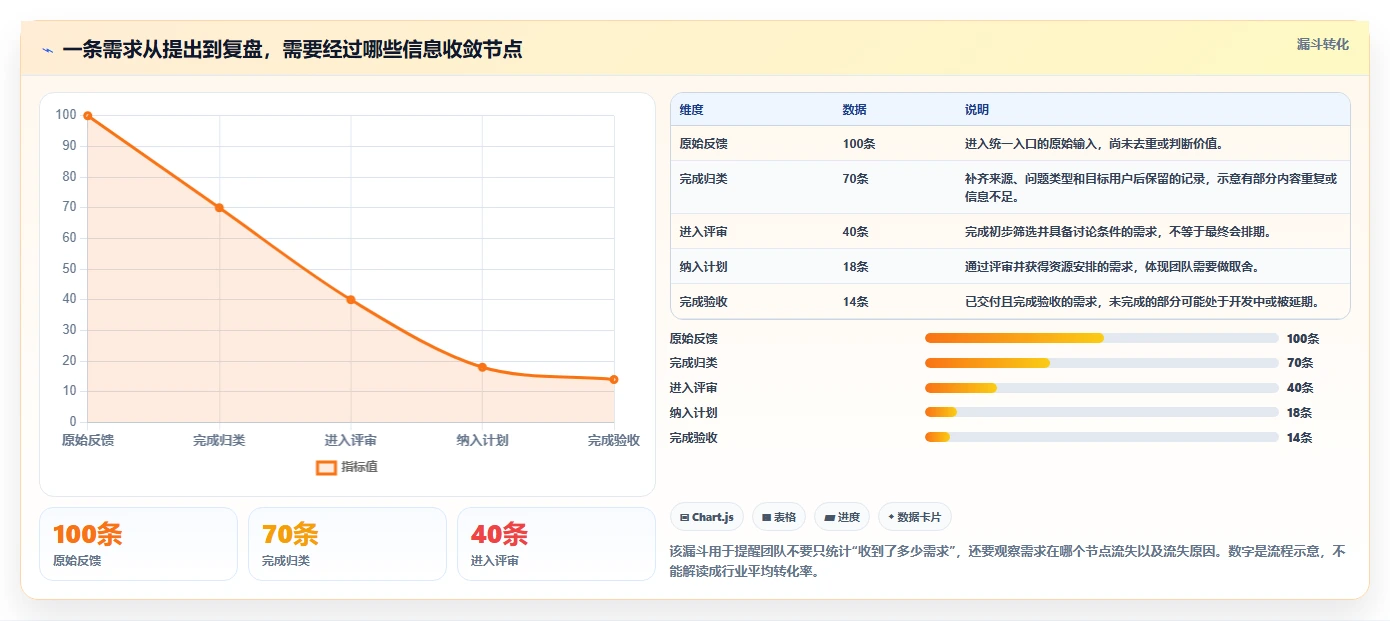Click the chart data point at 100 for 原始反馈
The height and width of the screenshot is (621, 1390).
pyautogui.click(x=88, y=116)
